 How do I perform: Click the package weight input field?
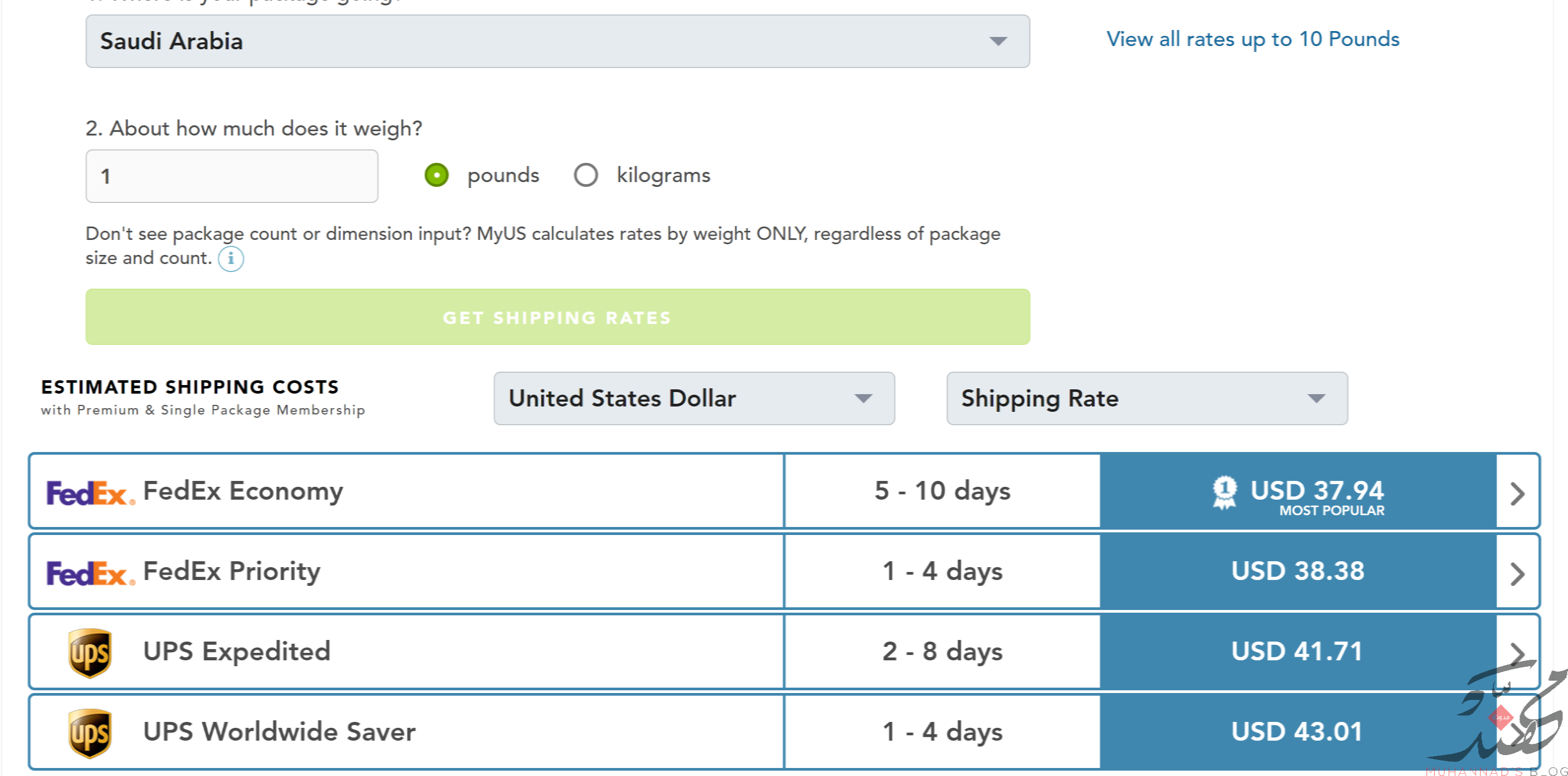pyautogui.click(x=232, y=177)
